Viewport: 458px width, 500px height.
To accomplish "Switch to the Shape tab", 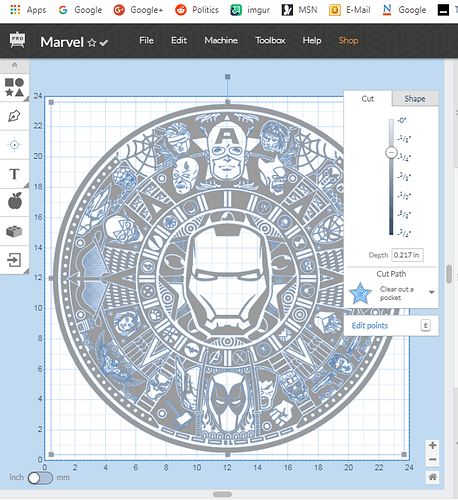I will coord(415,99).
